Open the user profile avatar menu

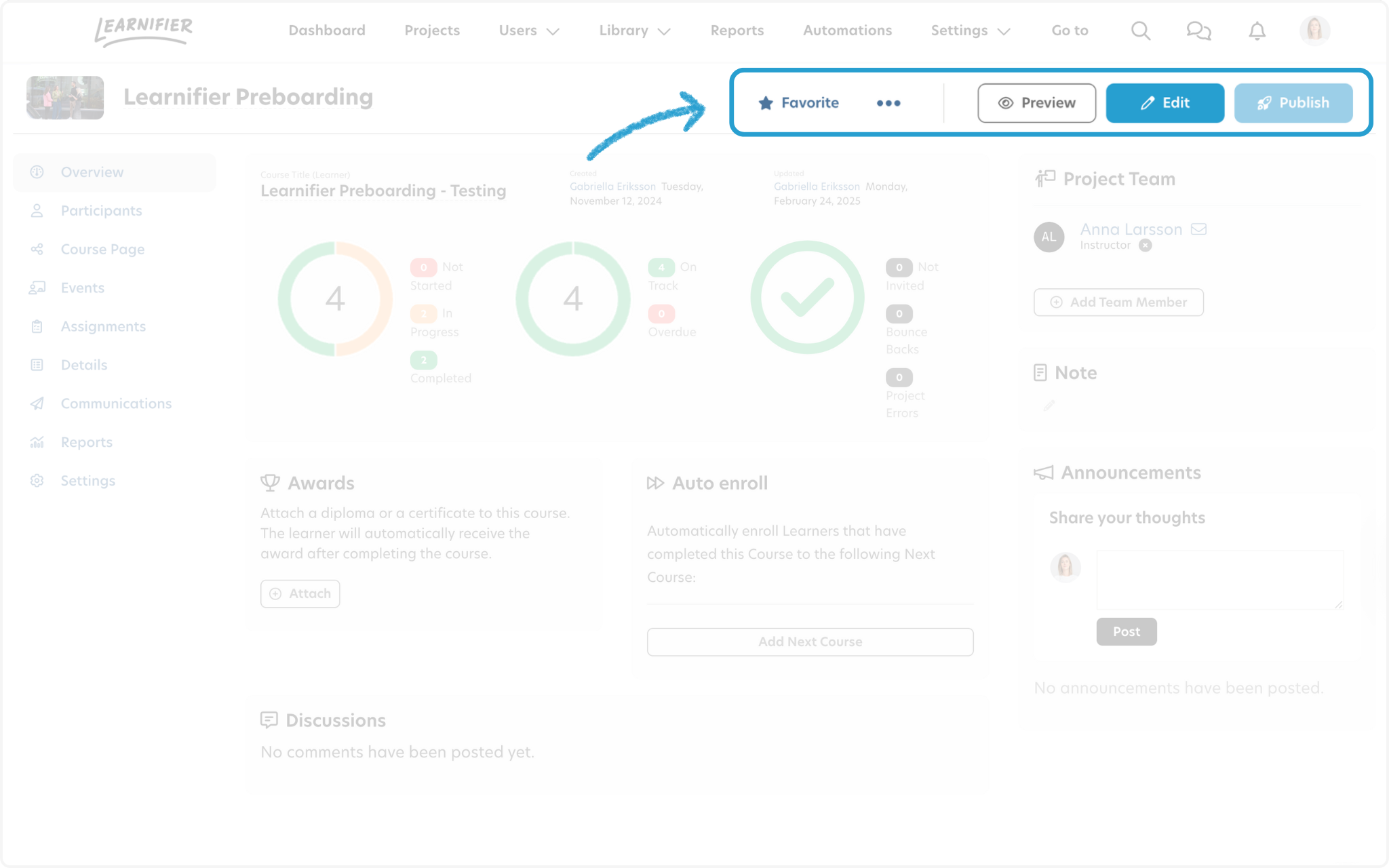click(1314, 31)
